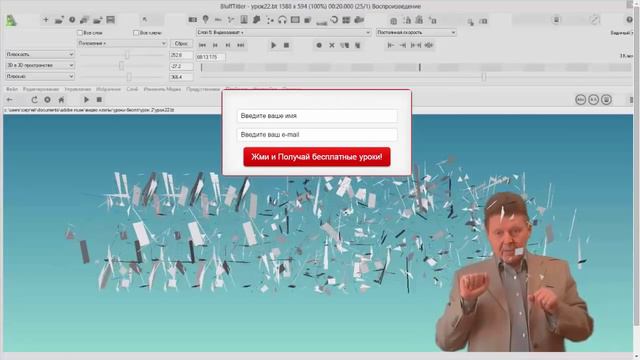This screenshot has width=640, height=360.
Task: Click the round record keyframe button
Action: coord(319,45)
